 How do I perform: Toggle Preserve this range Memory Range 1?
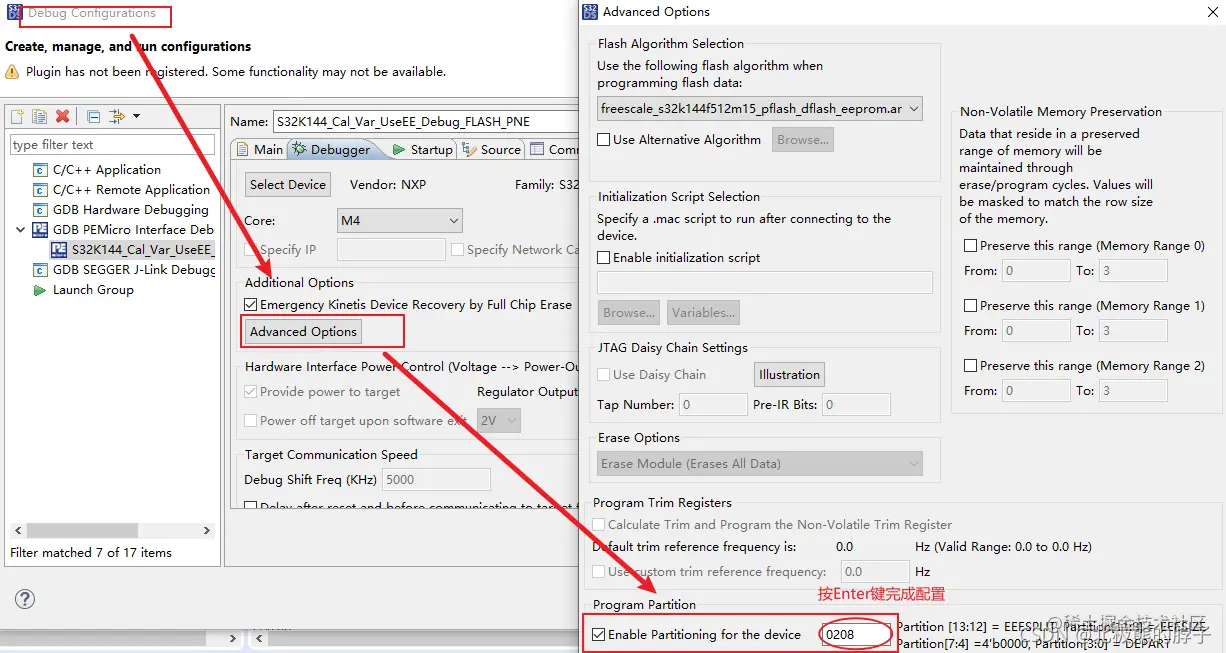pos(970,306)
